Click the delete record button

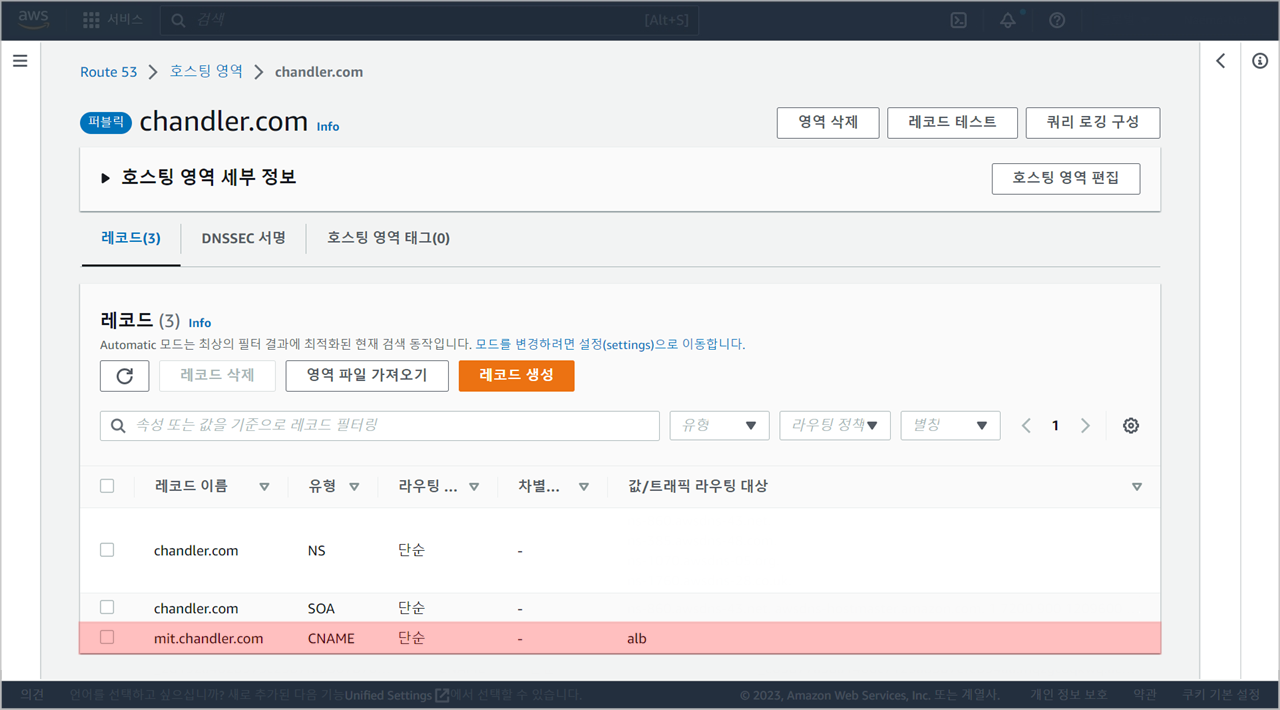click(217, 376)
